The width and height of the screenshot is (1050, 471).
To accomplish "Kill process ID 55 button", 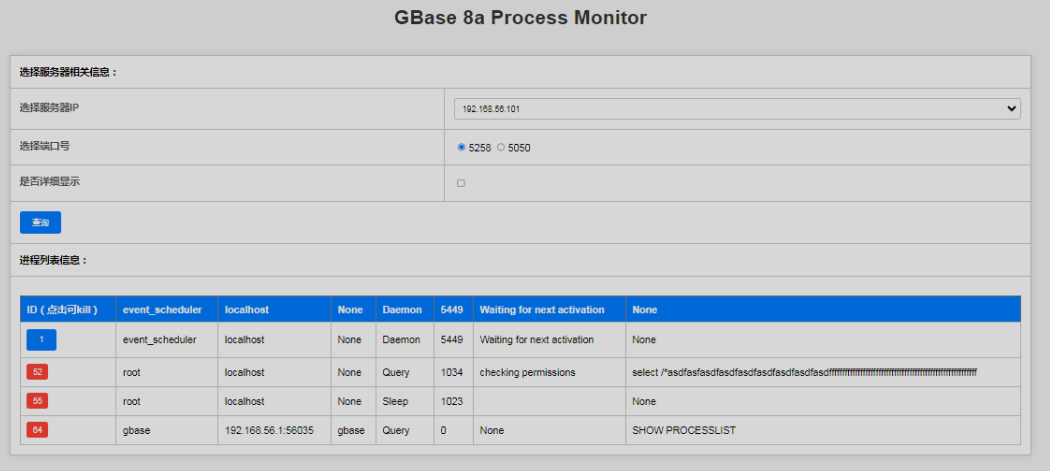I will (x=38, y=401).
